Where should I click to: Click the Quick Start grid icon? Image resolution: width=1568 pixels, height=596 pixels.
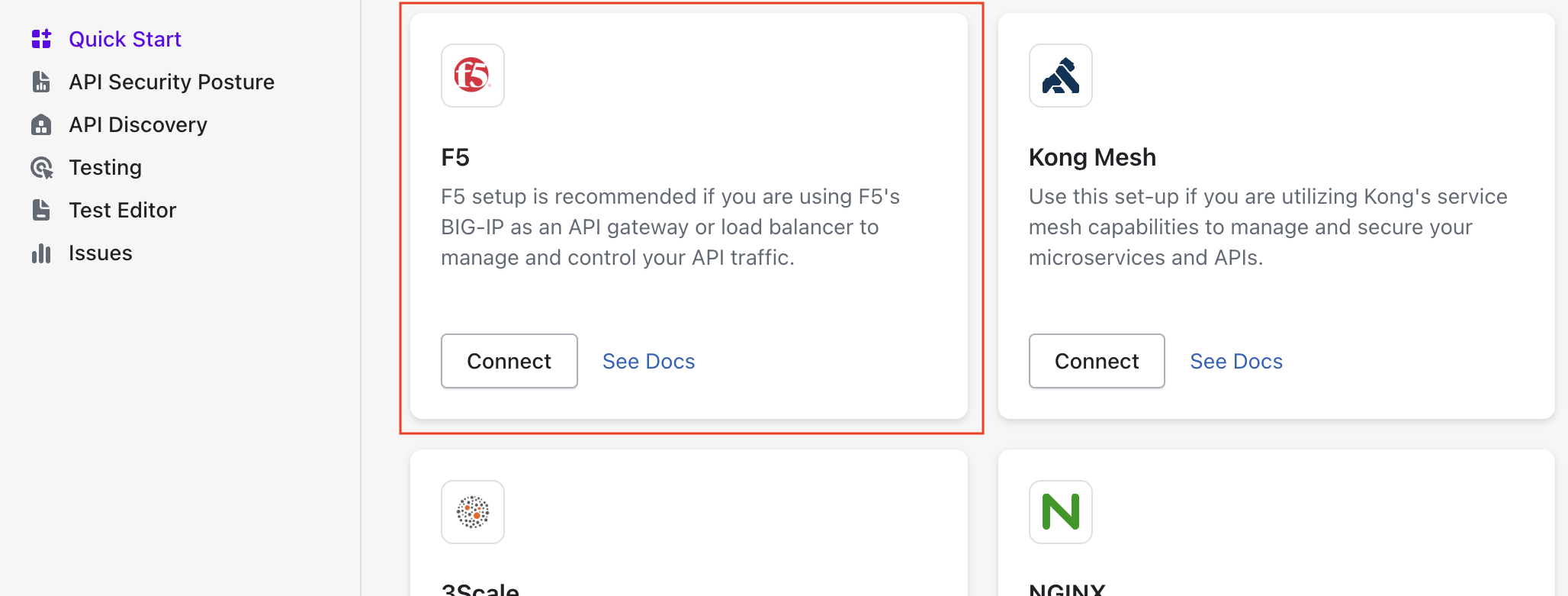pyautogui.click(x=41, y=39)
